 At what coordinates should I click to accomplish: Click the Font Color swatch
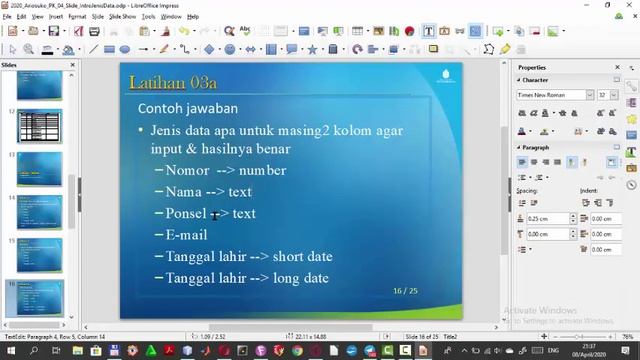(522, 131)
